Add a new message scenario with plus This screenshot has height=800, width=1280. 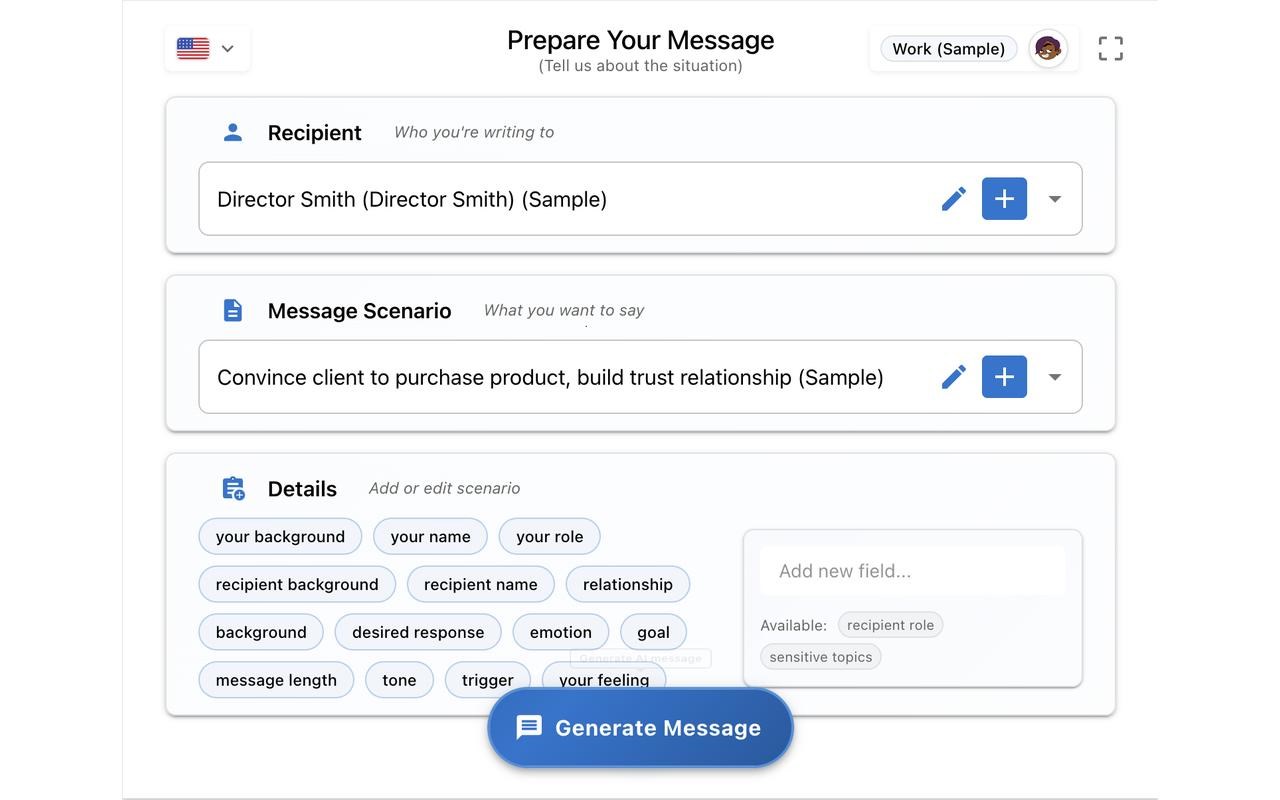pyautogui.click(x=1004, y=377)
